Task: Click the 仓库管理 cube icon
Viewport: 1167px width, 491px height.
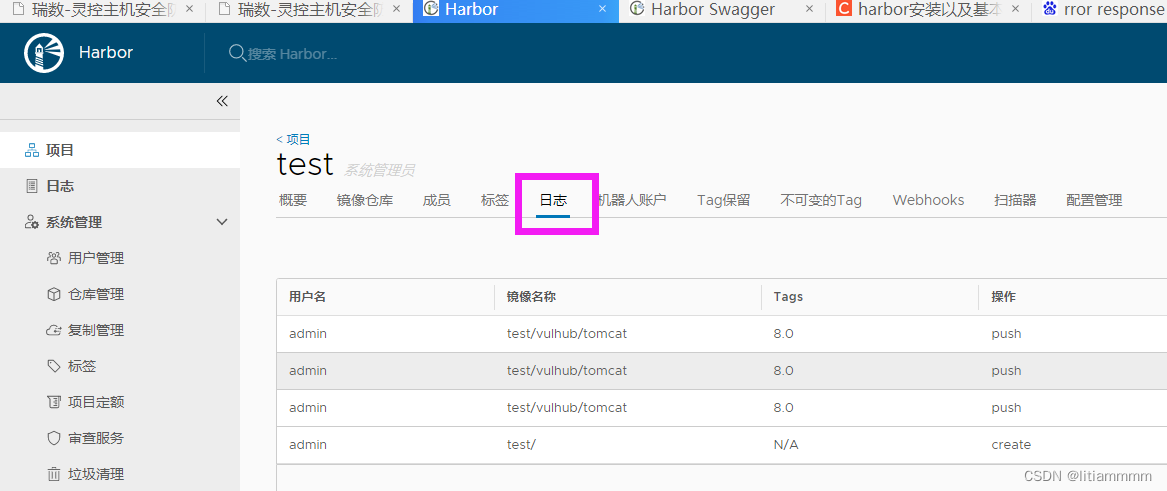Action: (54, 295)
